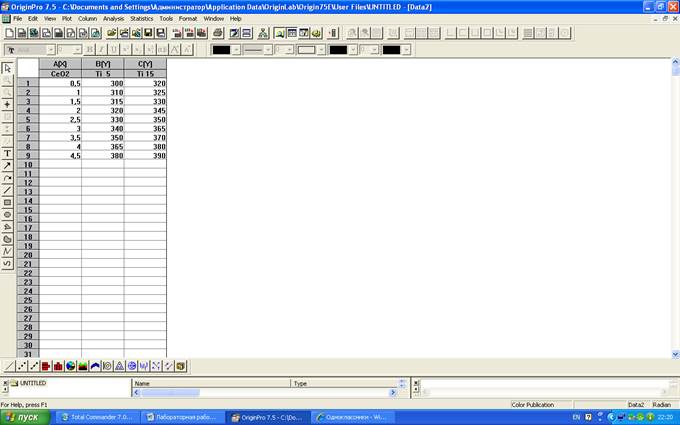This screenshot has height=425, width=680.
Task: Click the cell containing 390 in column C
Action: click(145, 156)
